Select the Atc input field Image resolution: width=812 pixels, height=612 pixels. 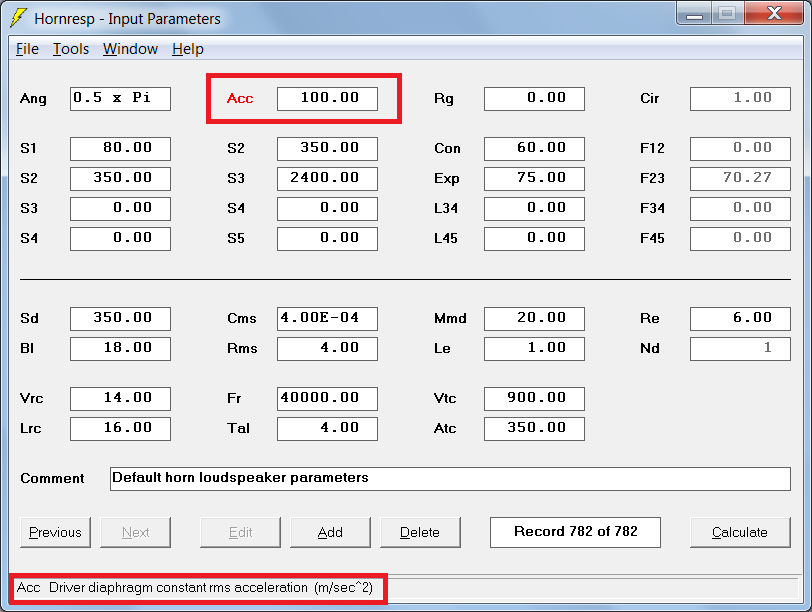534,429
